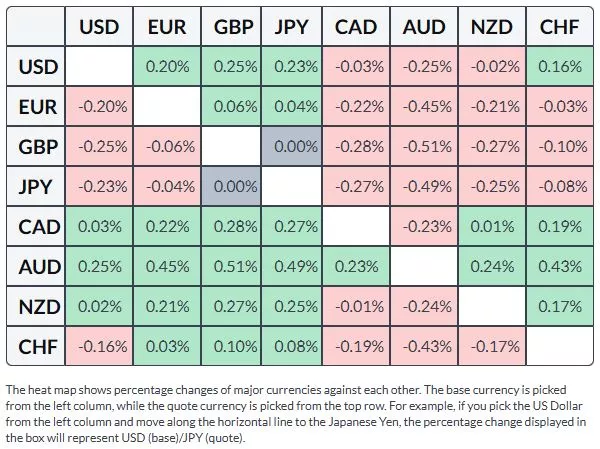The height and width of the screenshot is (449, 600).
Task: Click the USD column header
Action: 98,27
